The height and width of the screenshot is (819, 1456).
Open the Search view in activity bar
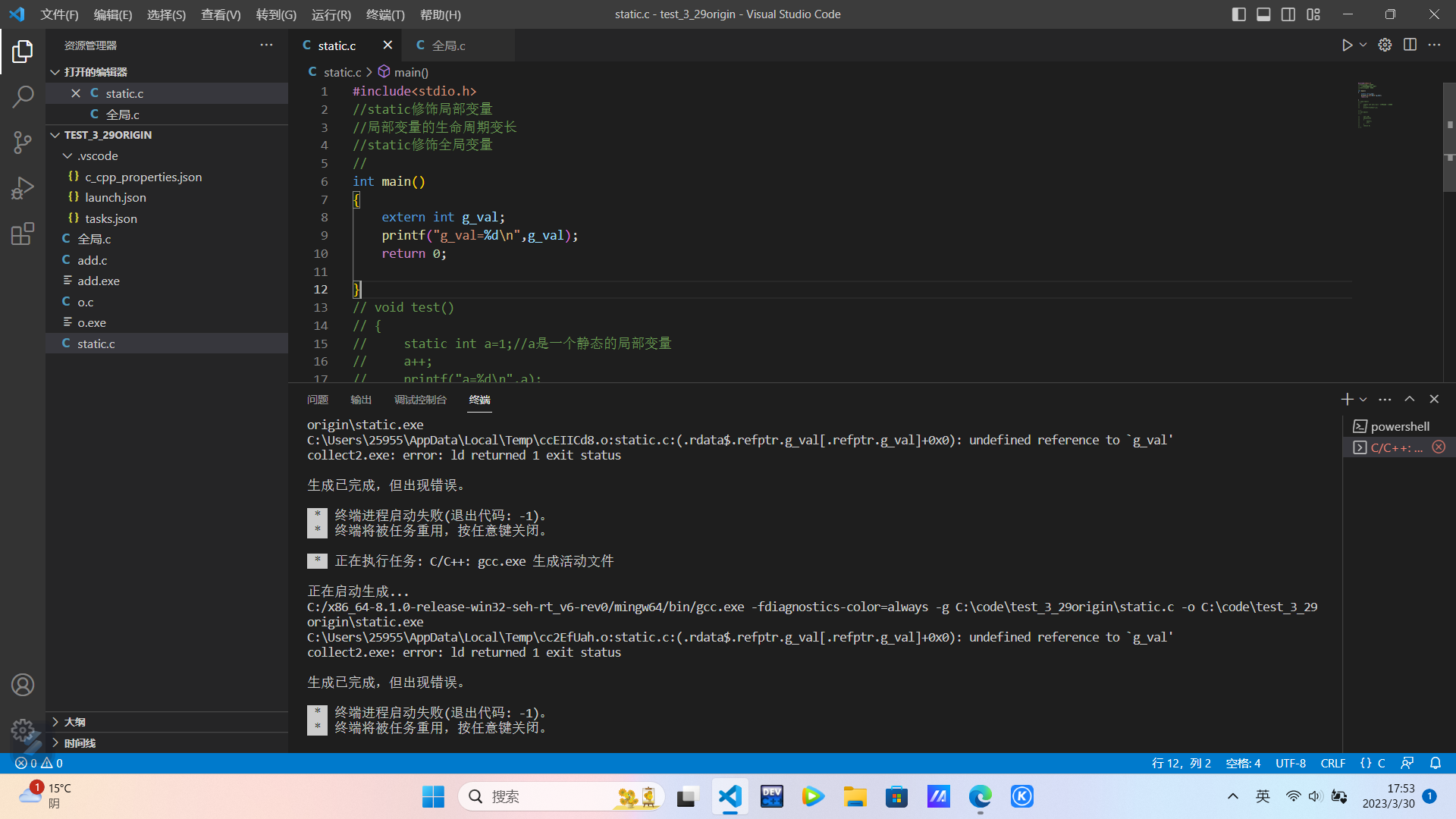click(x=23, y=97)
